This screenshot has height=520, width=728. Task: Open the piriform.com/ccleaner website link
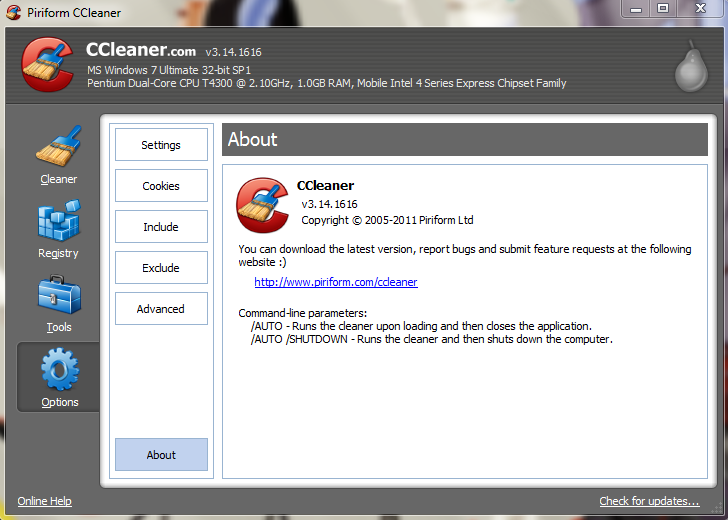tap(336, 282)
